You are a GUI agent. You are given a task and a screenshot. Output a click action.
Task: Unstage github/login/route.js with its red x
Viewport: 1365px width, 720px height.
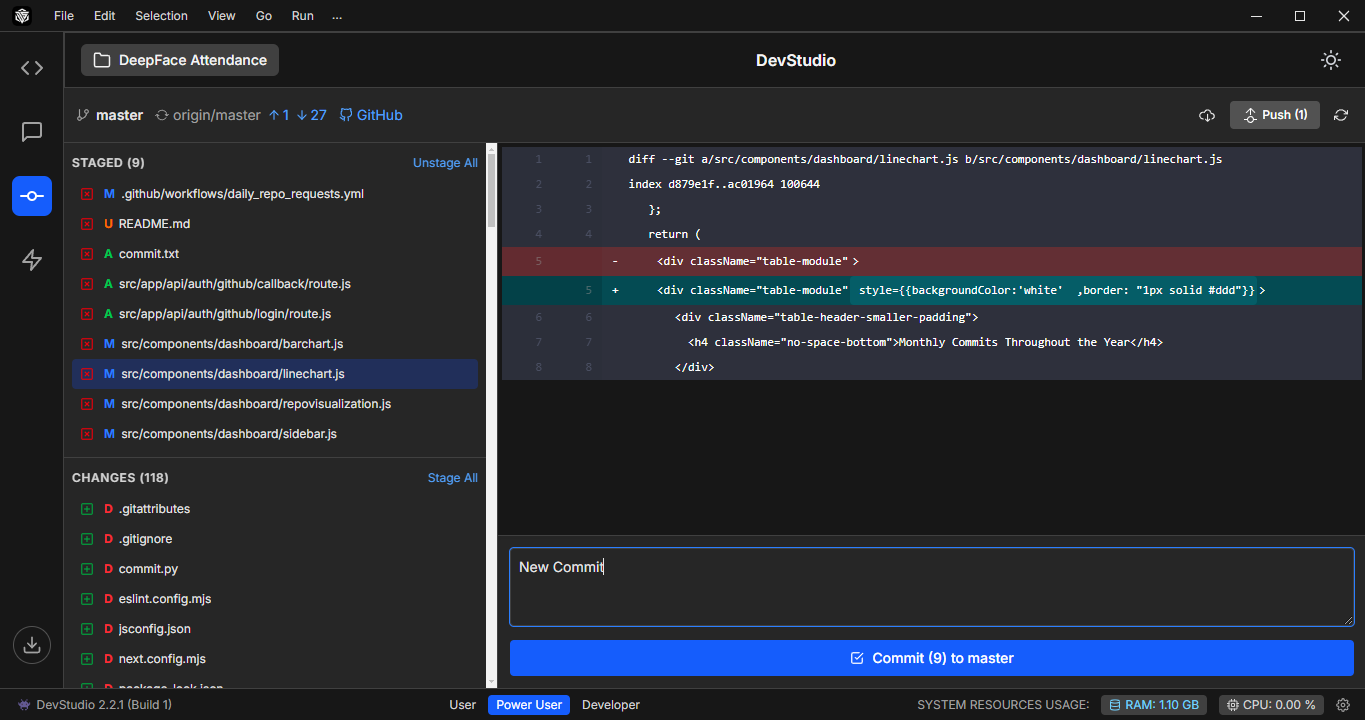[x=86, y=314]
